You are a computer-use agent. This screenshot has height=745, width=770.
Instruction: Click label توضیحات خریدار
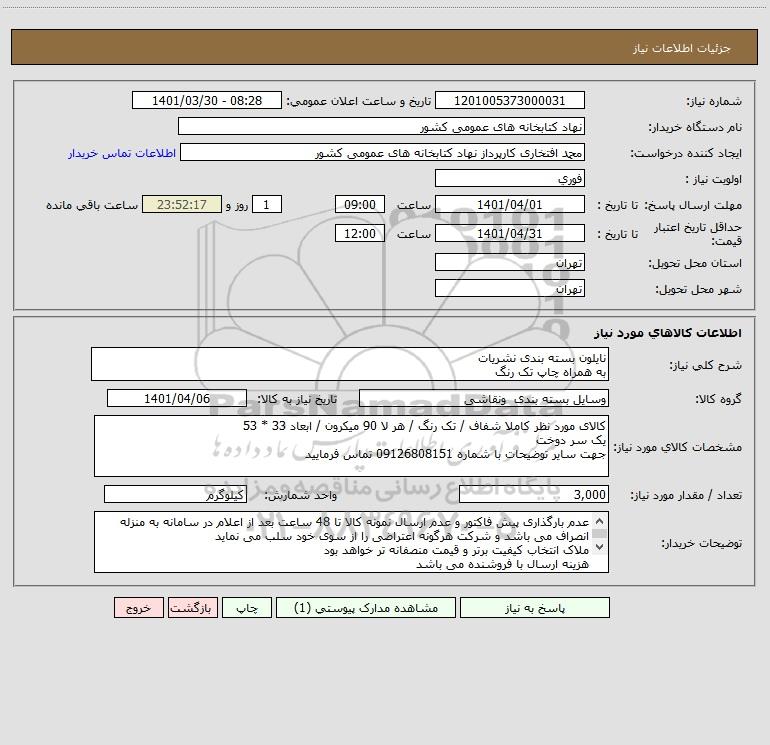tap(702, 543)
